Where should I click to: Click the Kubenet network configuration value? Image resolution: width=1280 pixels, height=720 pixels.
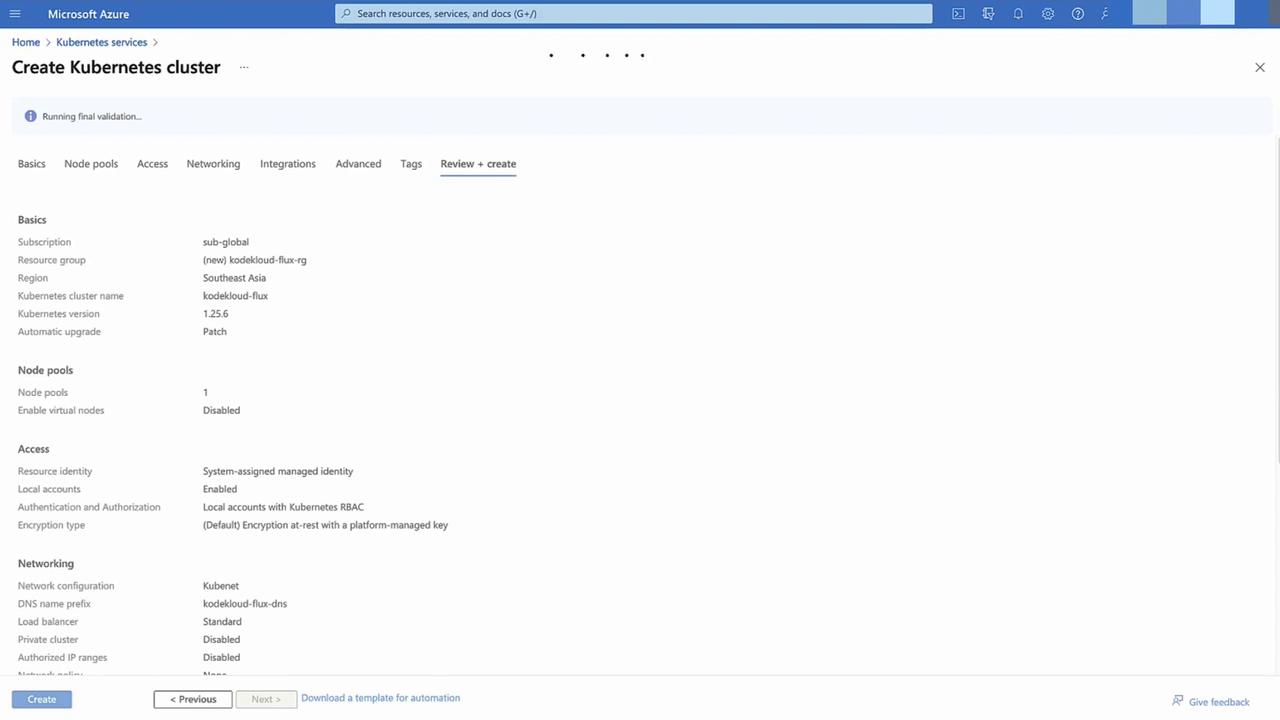[221, 586]
